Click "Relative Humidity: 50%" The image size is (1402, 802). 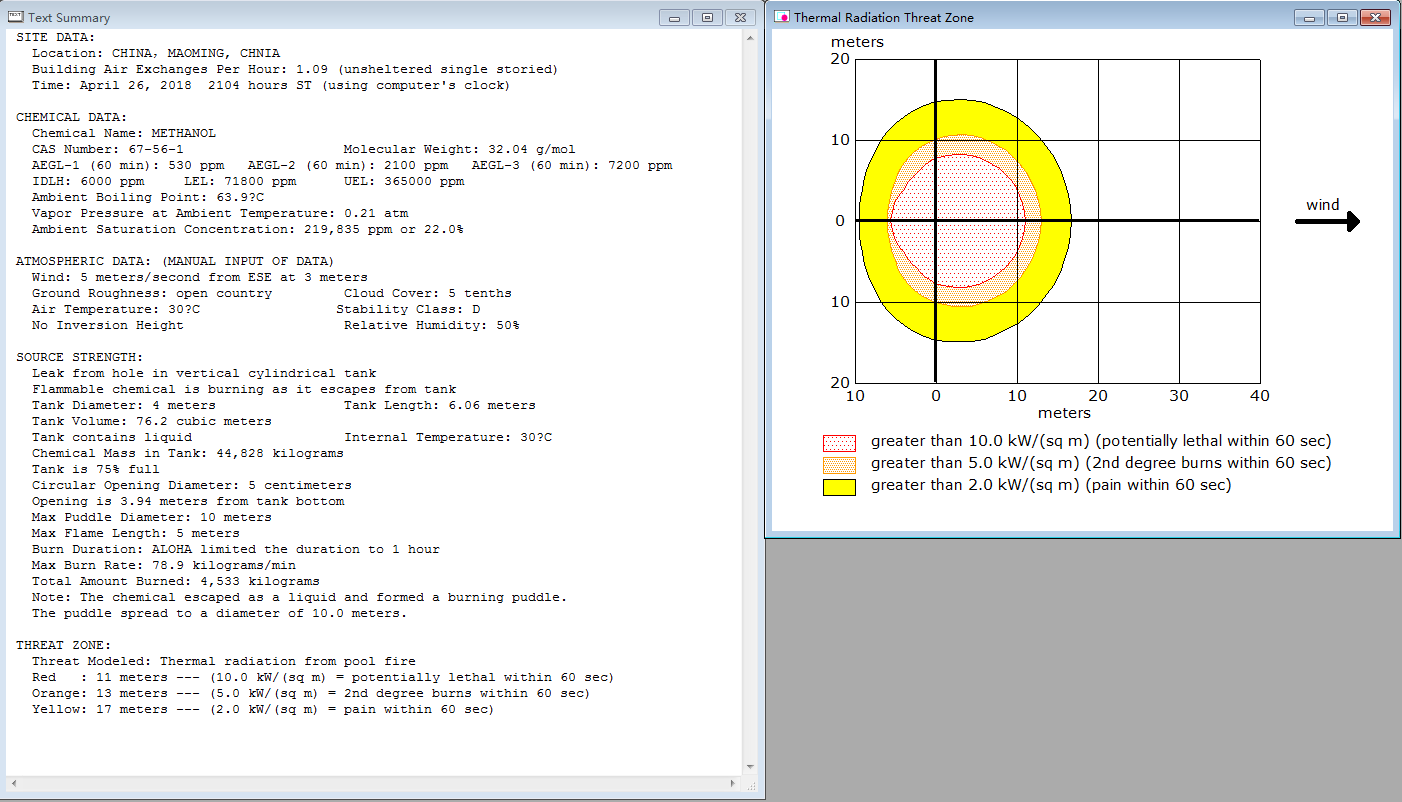point(432,325)
